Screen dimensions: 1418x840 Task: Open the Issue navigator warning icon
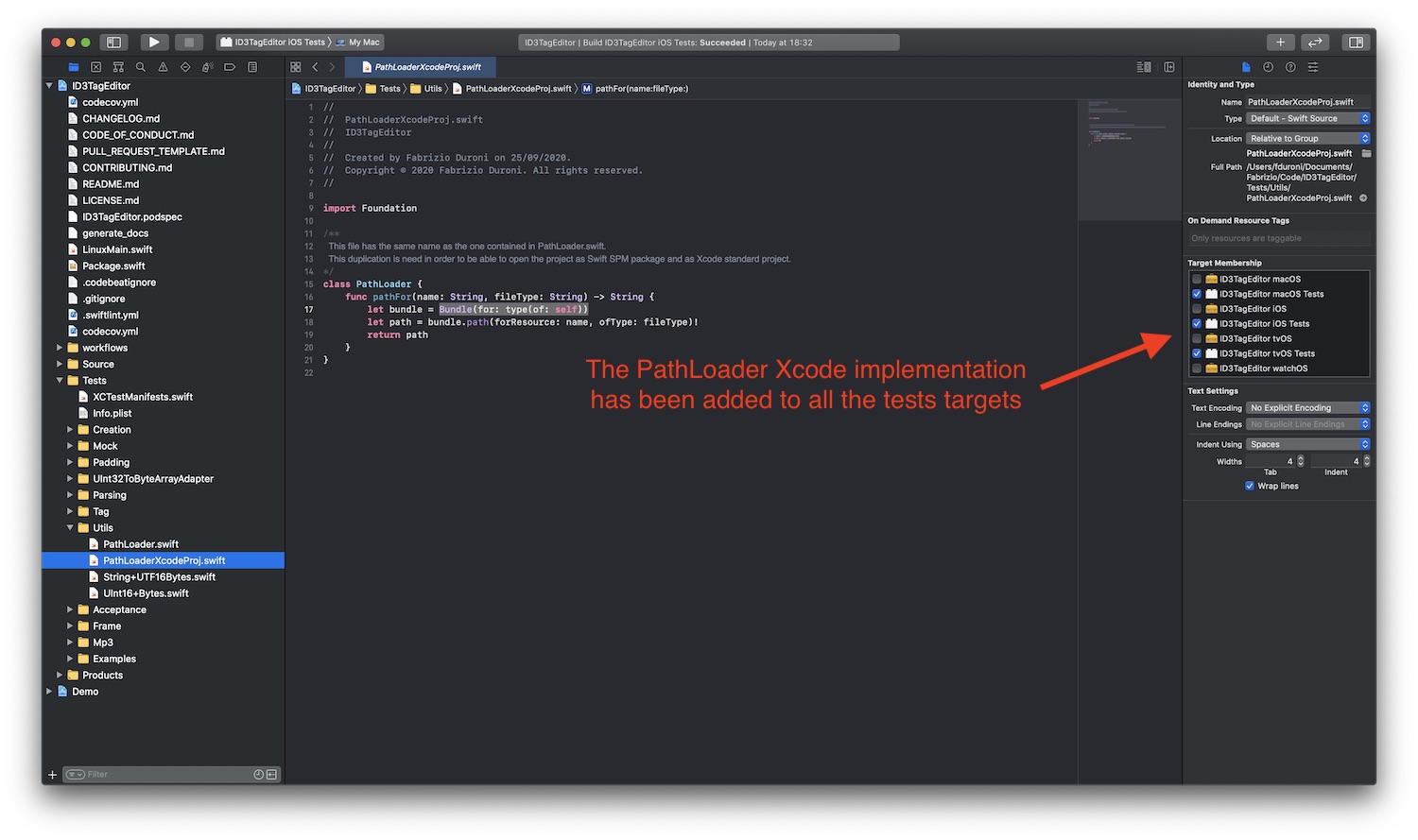163,67
